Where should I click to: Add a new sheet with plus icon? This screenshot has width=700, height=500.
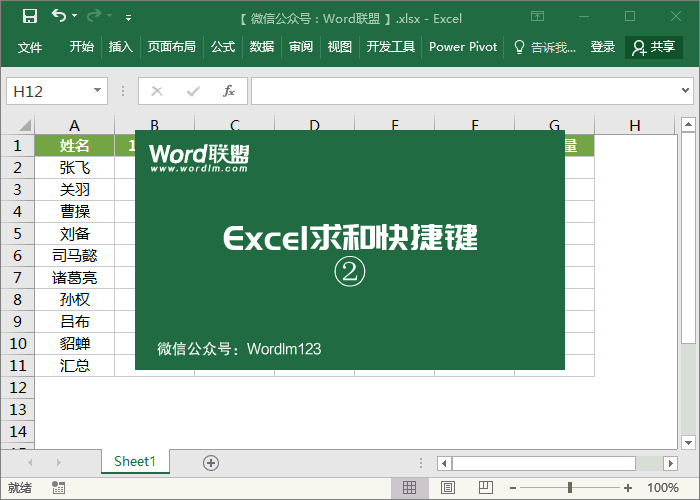210,462
